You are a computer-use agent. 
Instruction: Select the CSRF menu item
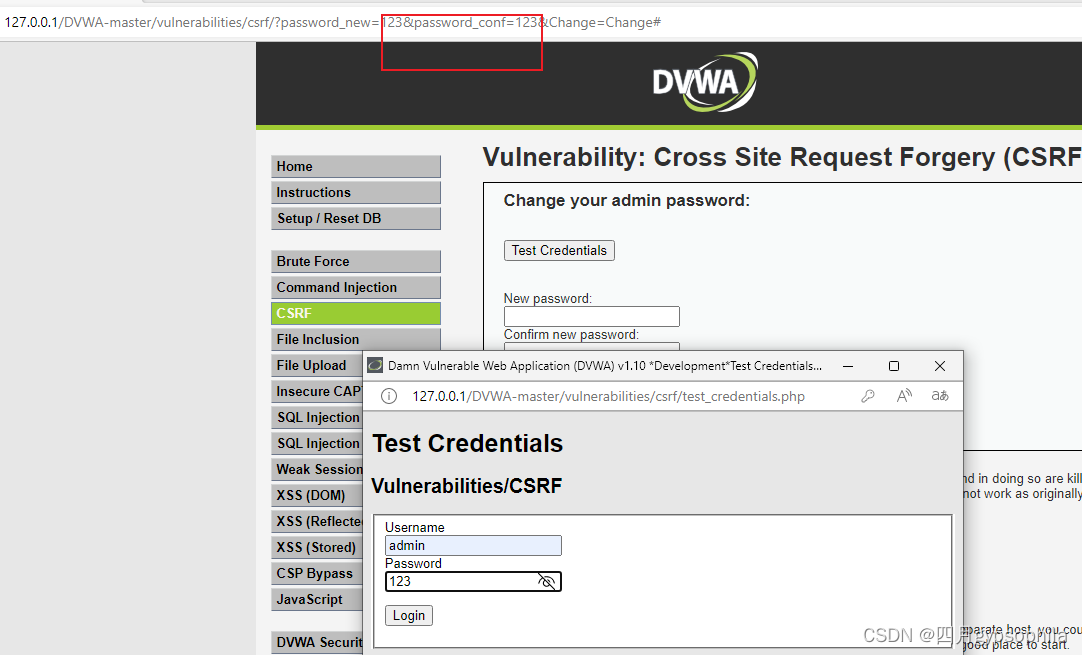pos(355,313)
